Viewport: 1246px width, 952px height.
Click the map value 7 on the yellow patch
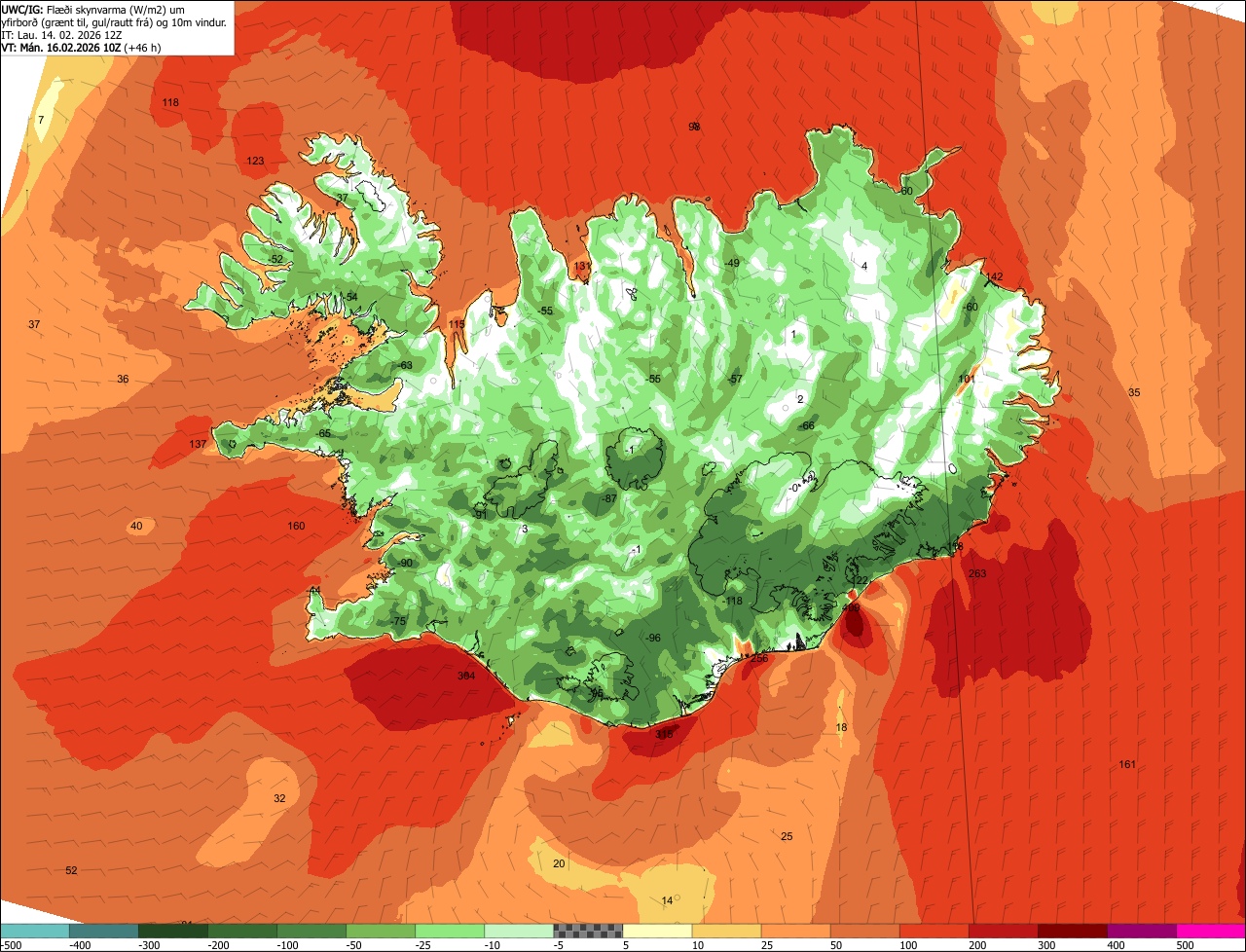pos(40,120)
